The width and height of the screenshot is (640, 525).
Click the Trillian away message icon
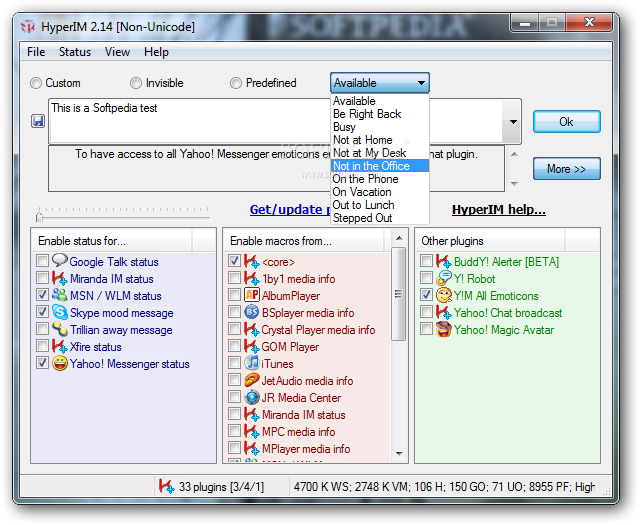point(60,329)
